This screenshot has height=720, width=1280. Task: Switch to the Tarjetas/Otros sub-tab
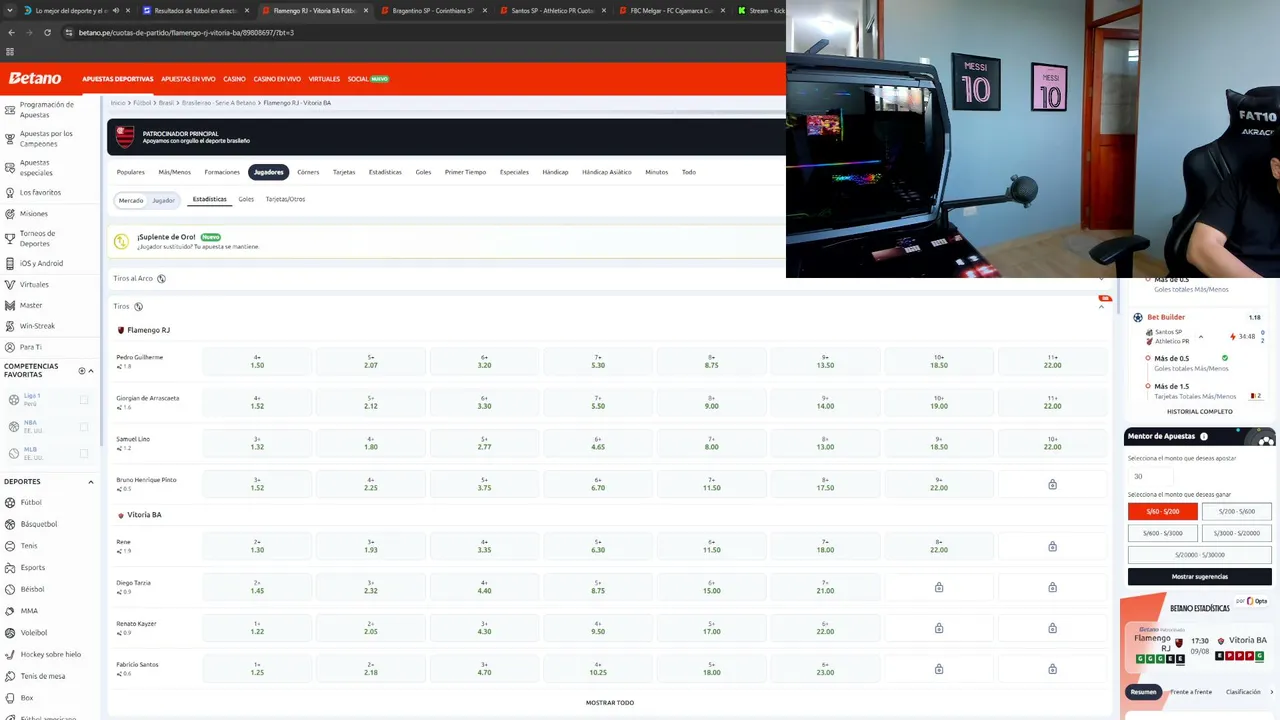pyautogui.click(x=285, y=199)
